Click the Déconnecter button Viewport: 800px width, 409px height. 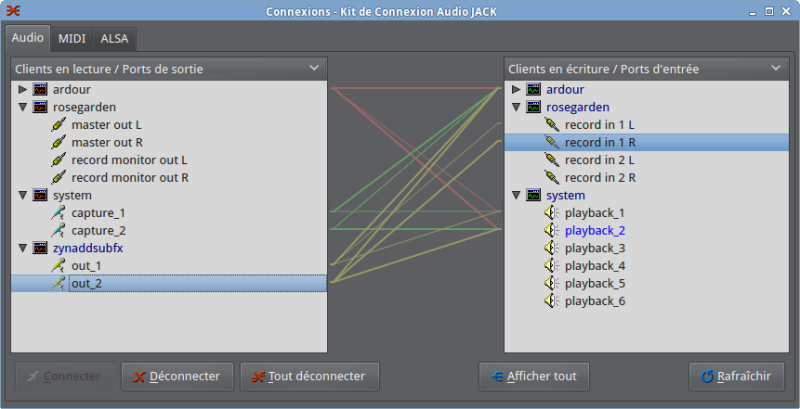[x=177, y=376]
